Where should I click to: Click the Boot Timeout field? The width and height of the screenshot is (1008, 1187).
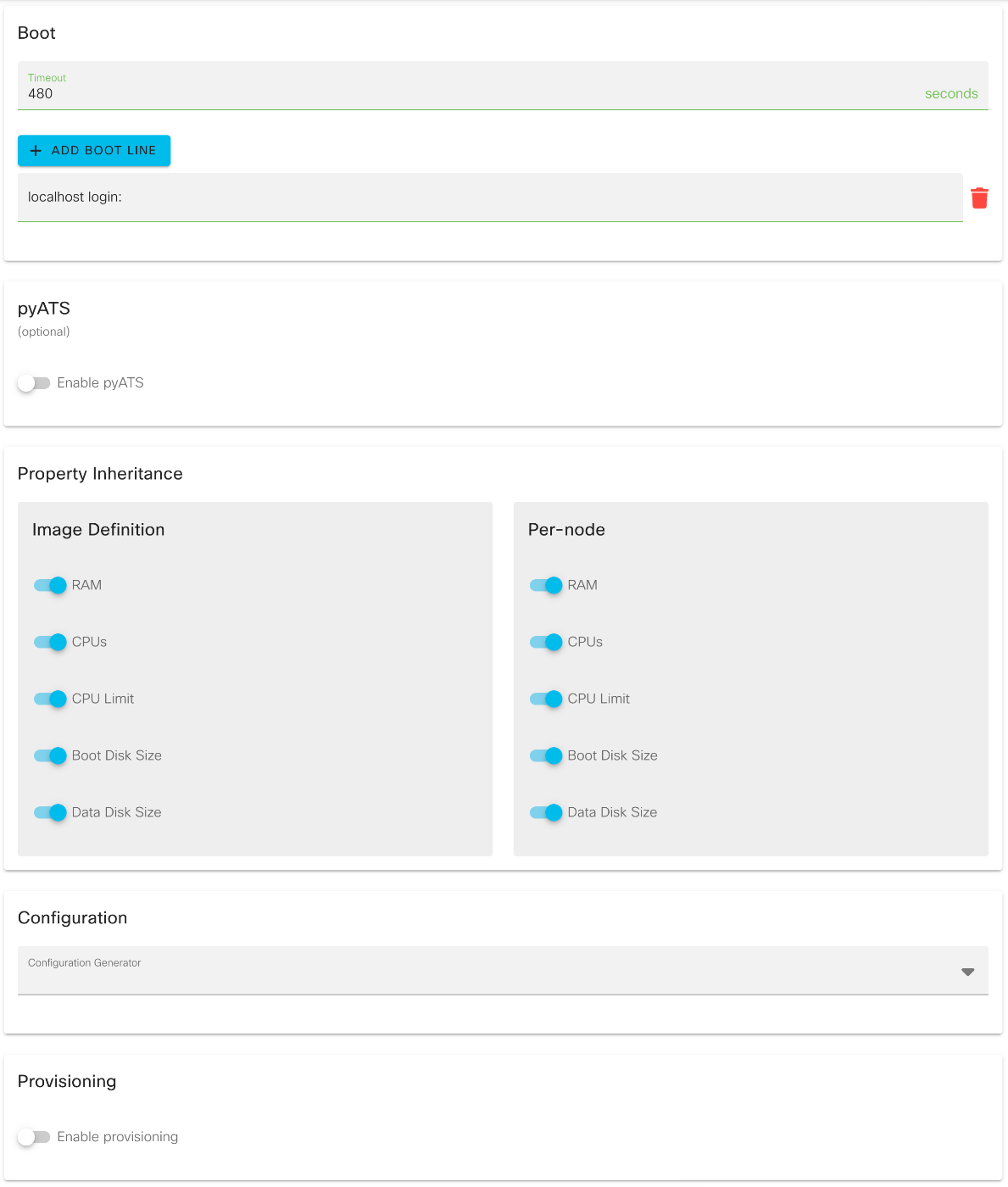(503, 86)
